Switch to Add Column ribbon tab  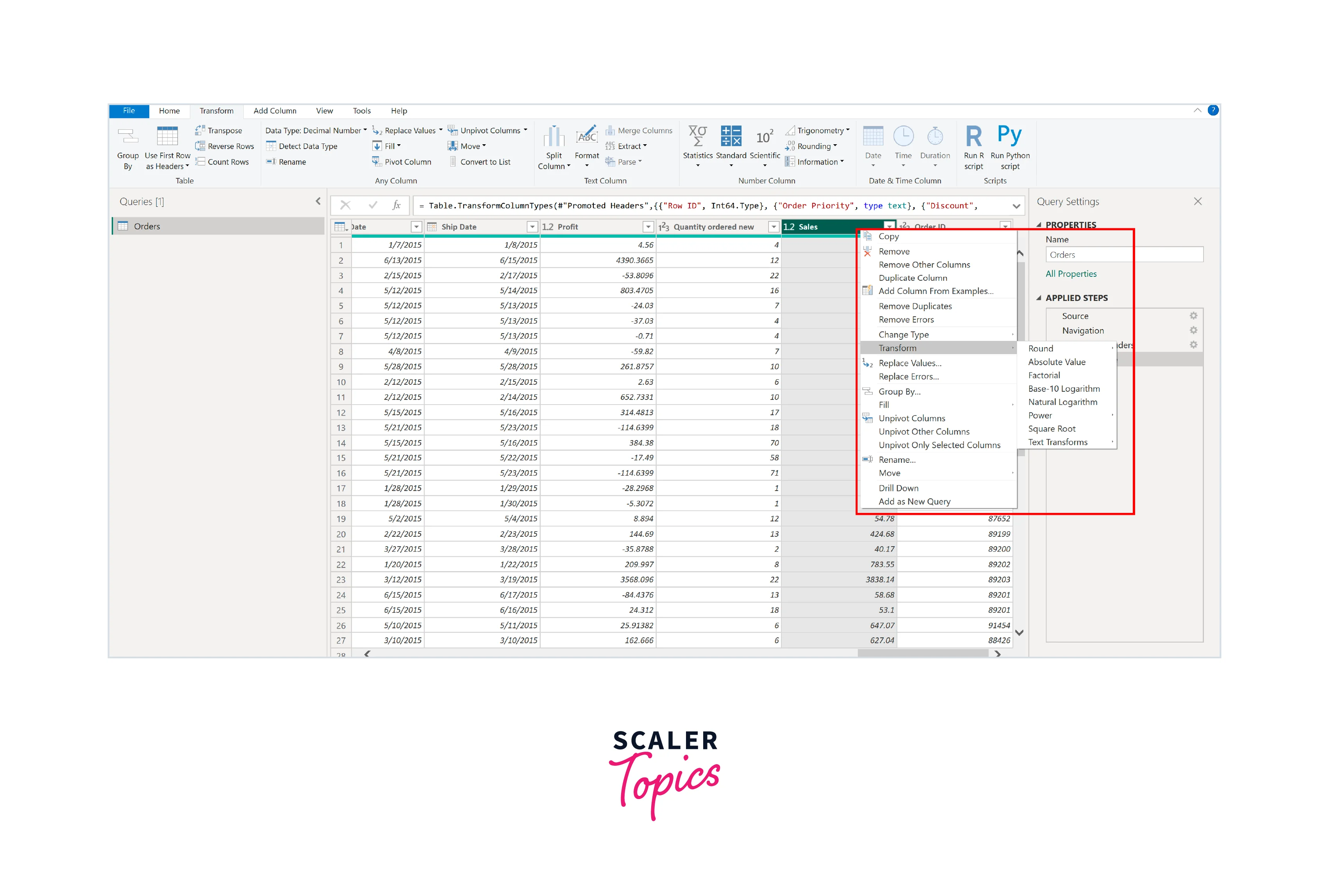(x=275, y=111)
